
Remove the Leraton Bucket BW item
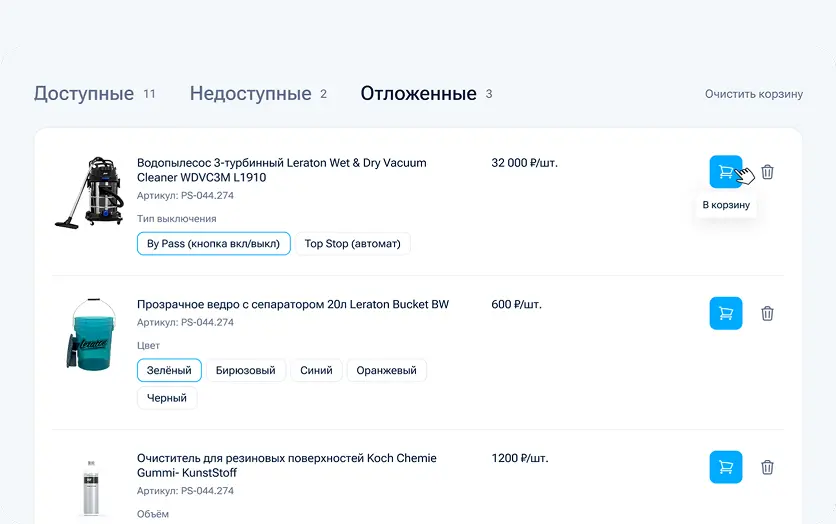(x=767, y=313)
